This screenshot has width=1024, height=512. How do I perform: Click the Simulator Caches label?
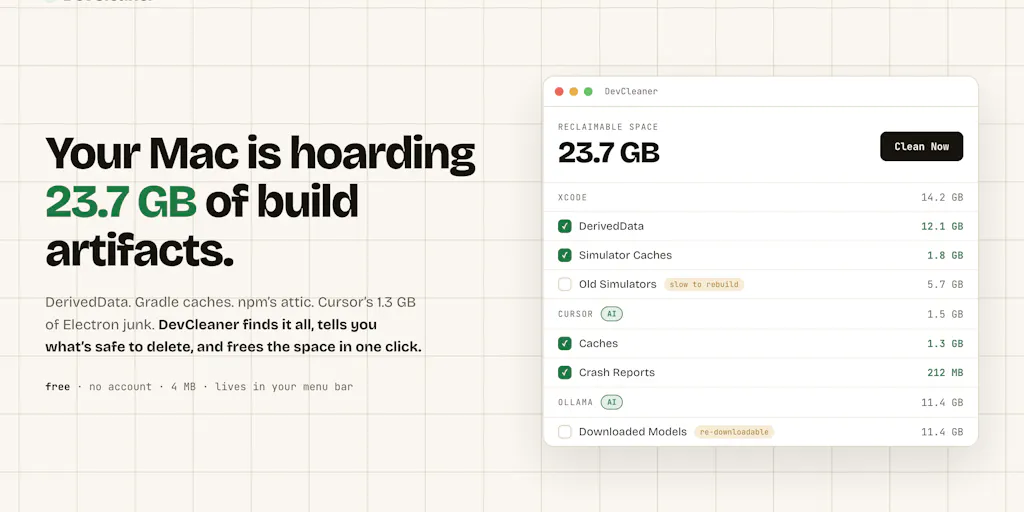click(x=625, y=255)
